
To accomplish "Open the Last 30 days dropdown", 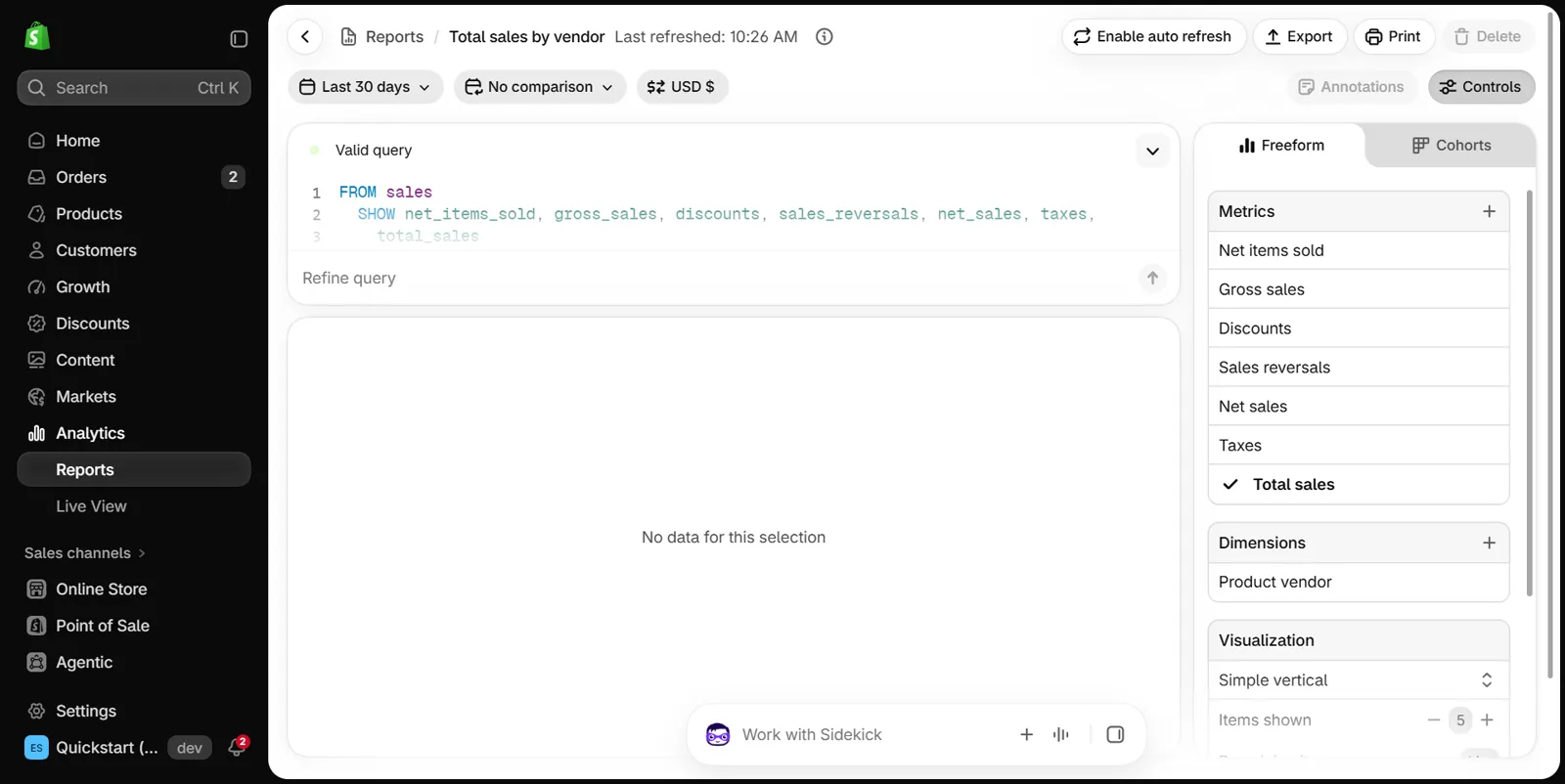I will coord(365,87).
